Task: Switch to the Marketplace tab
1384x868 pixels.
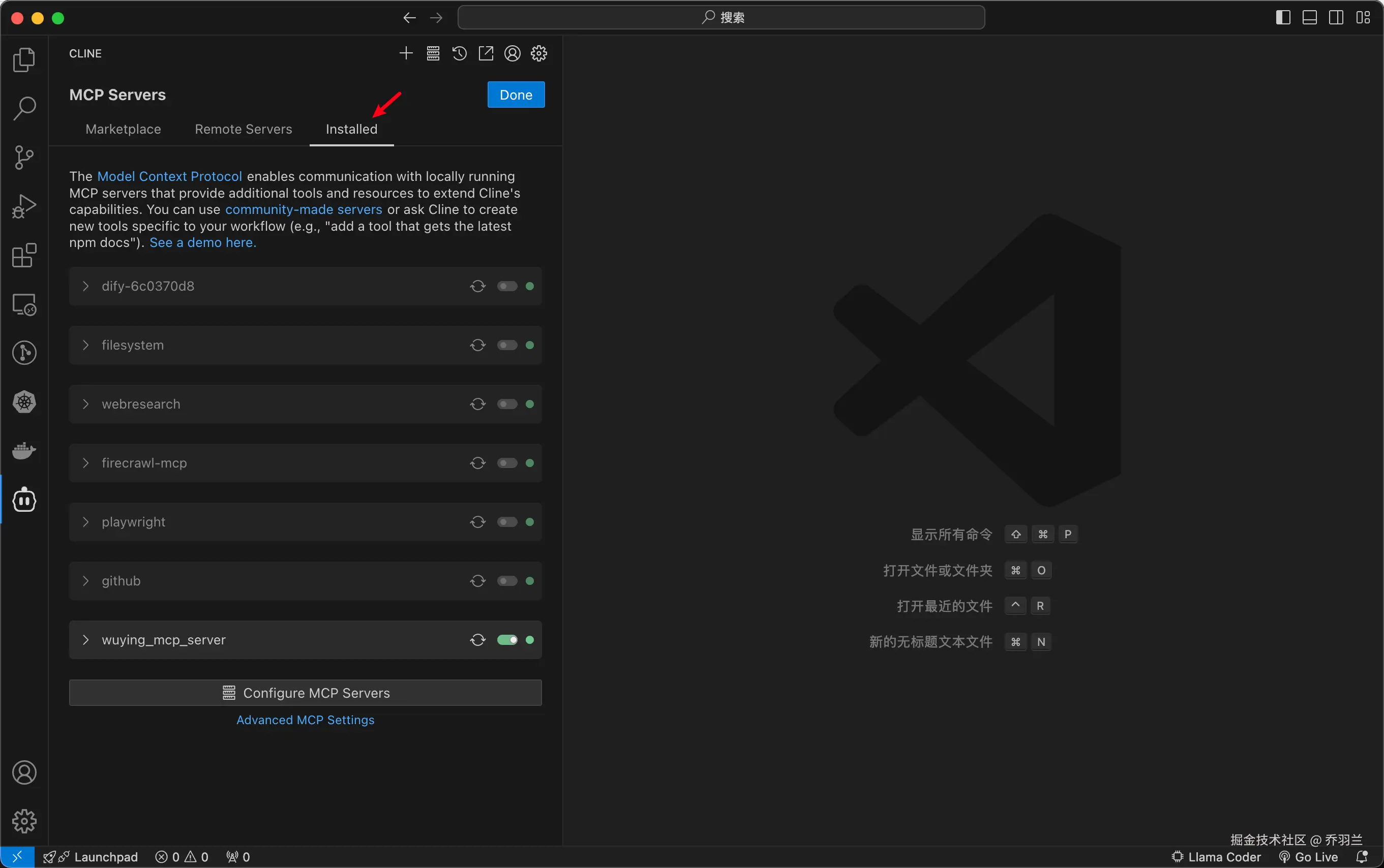Action: pyautogui.click(x=123, y=129)
